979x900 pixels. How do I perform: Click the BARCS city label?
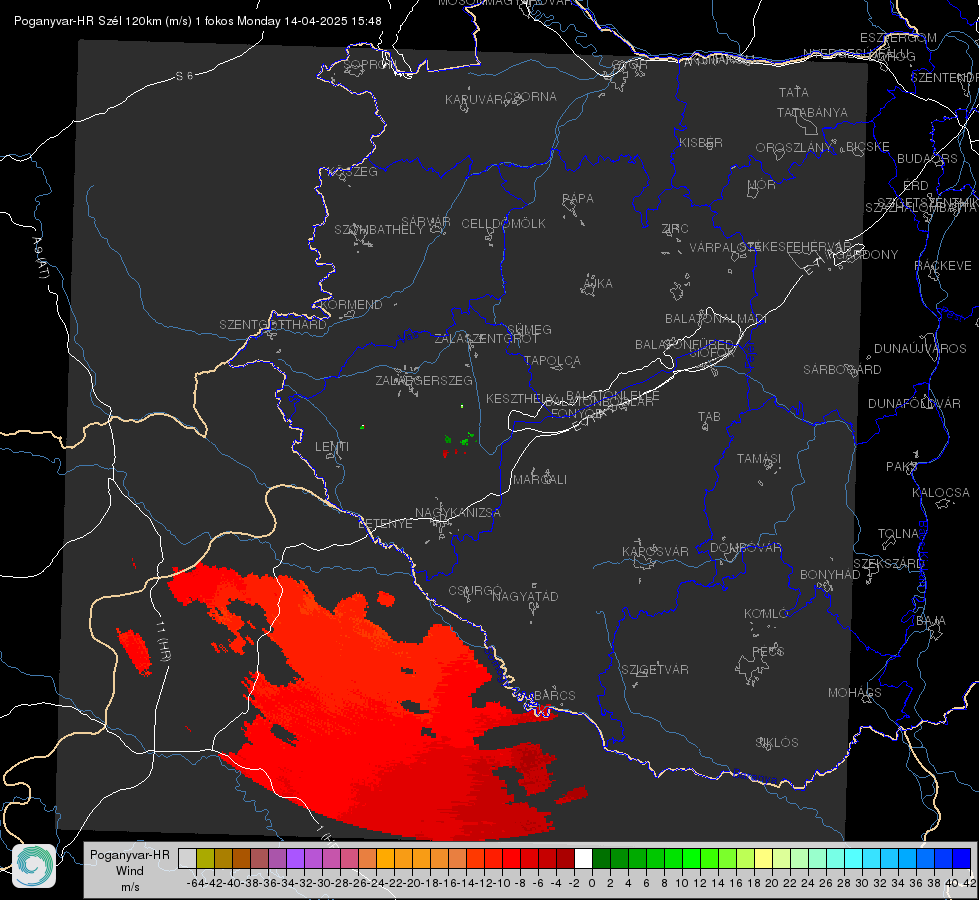(x=555, y=696)
